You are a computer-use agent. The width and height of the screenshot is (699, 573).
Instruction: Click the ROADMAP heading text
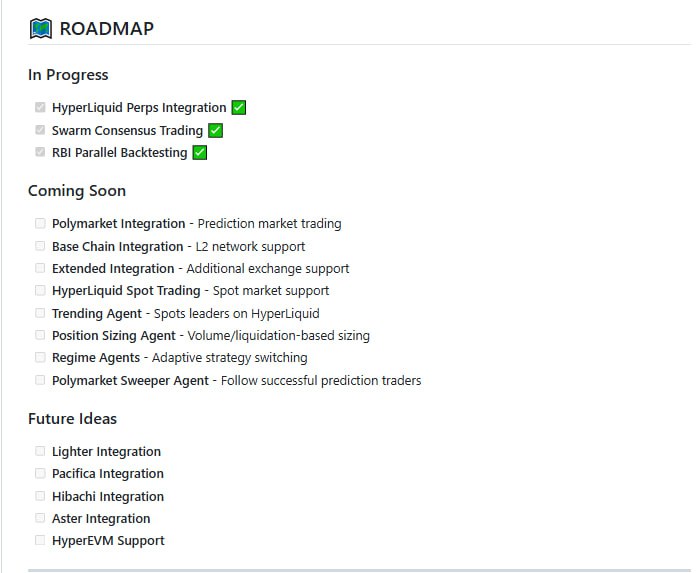(107, 29)
